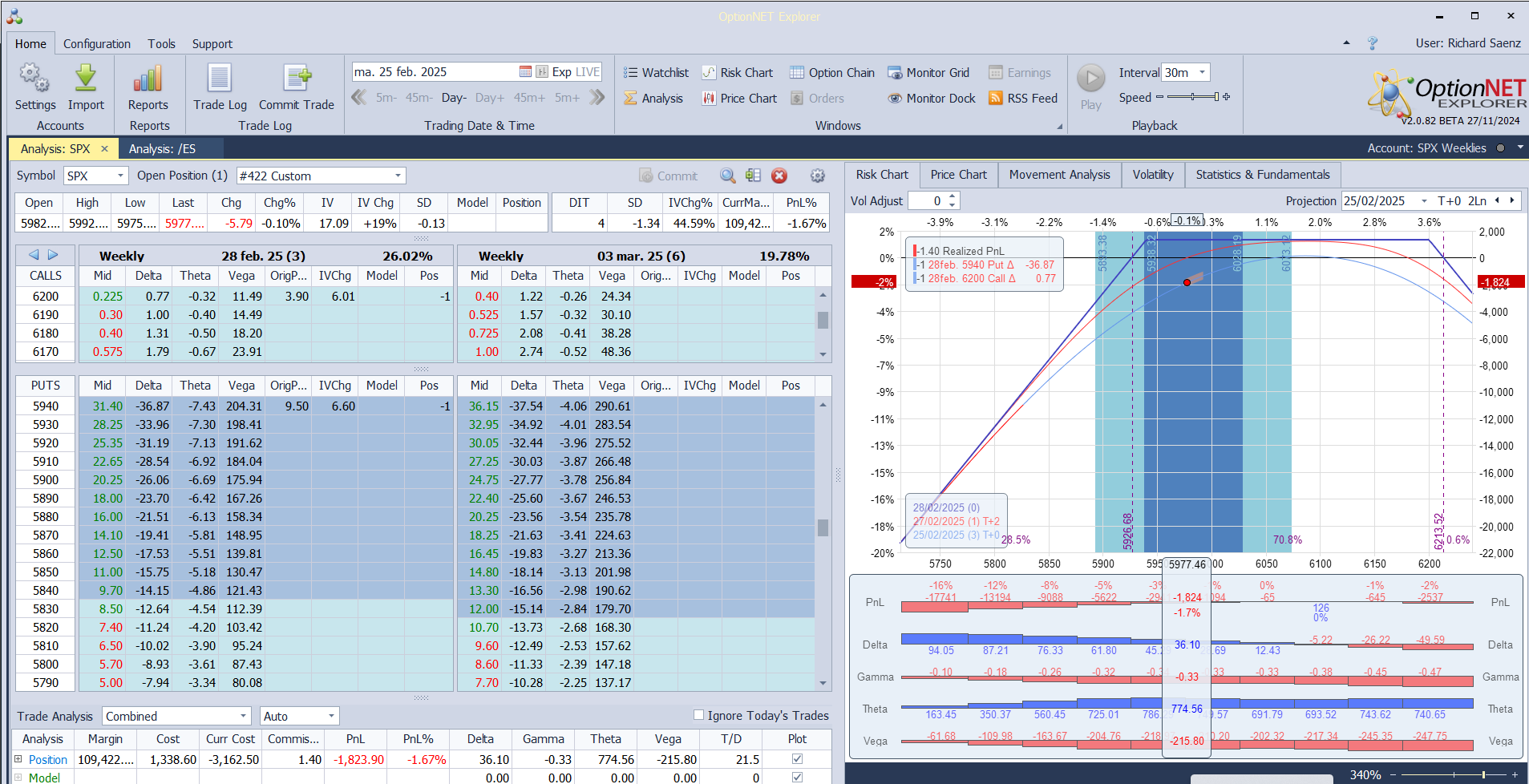Toggle Ignore Today's Trades checkbox
This screenshot has width=1529, height=784.
698,715
